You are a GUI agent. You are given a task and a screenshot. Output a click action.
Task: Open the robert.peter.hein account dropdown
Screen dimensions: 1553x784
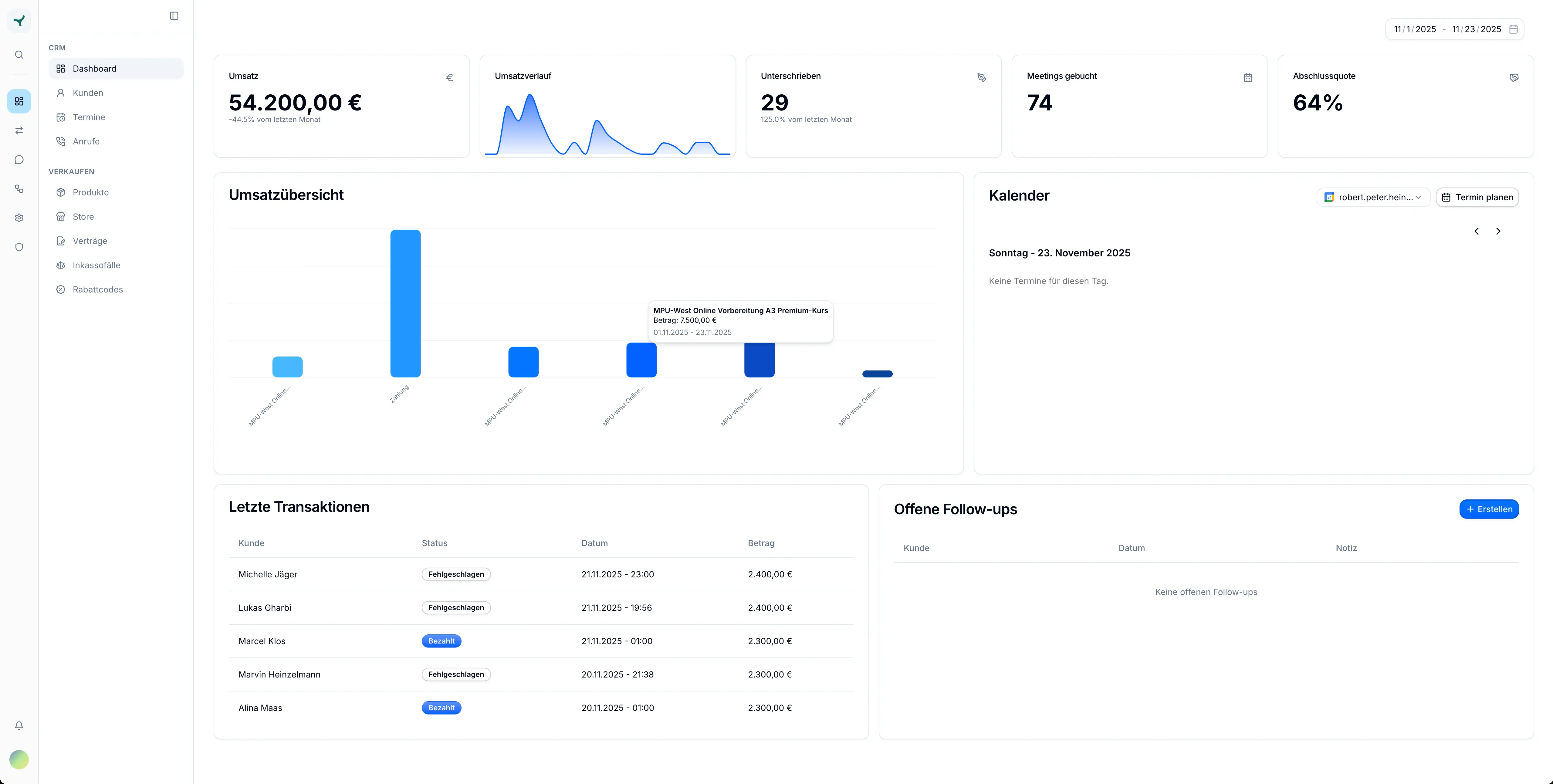tap(1373, 197)
